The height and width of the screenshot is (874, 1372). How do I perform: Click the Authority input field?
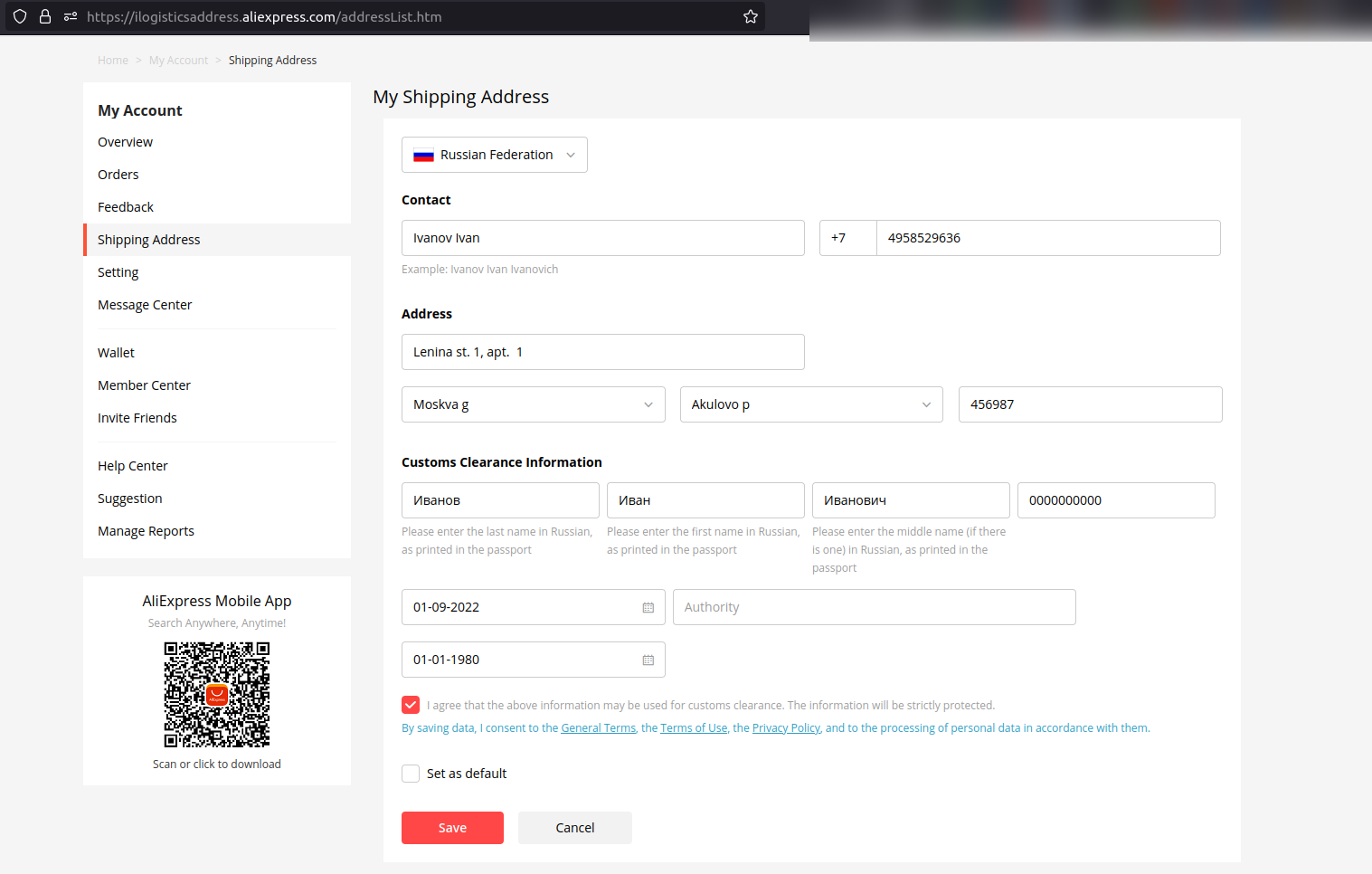875,607
